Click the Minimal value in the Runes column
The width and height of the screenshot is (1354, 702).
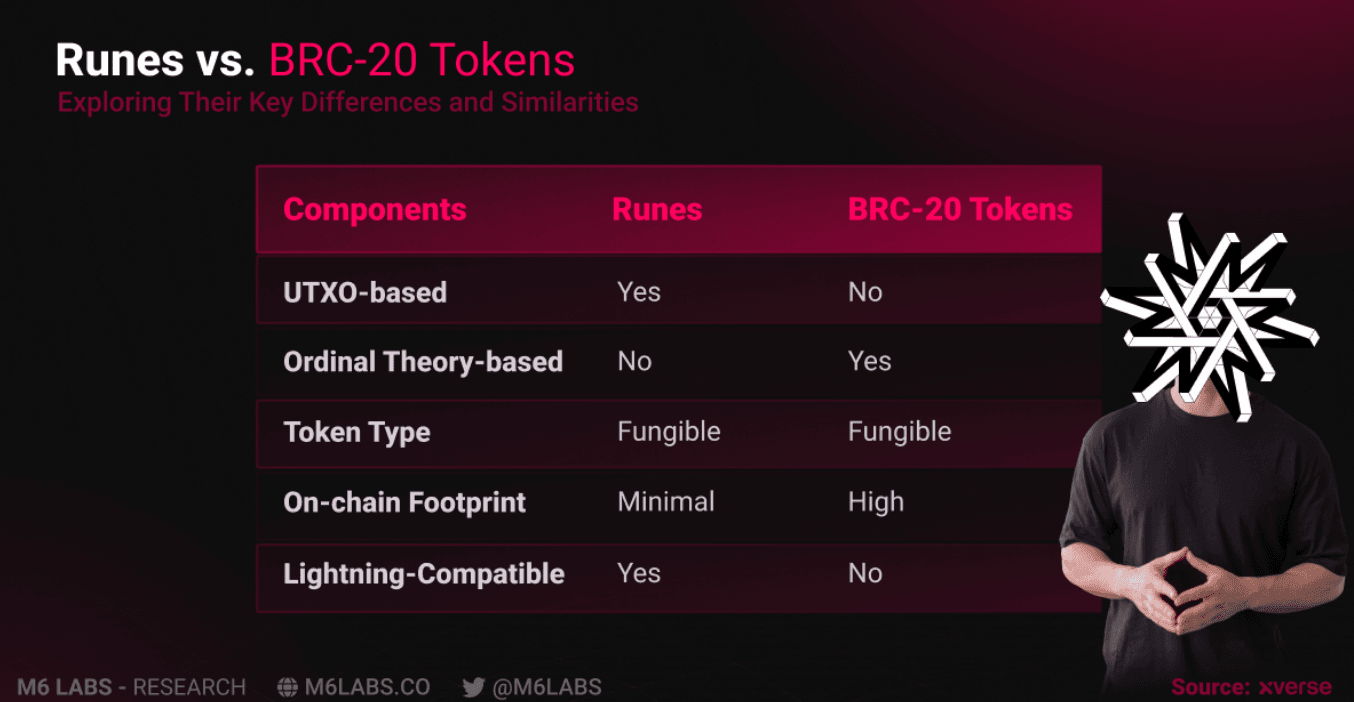pyautogui.click(x=666, y=502)
